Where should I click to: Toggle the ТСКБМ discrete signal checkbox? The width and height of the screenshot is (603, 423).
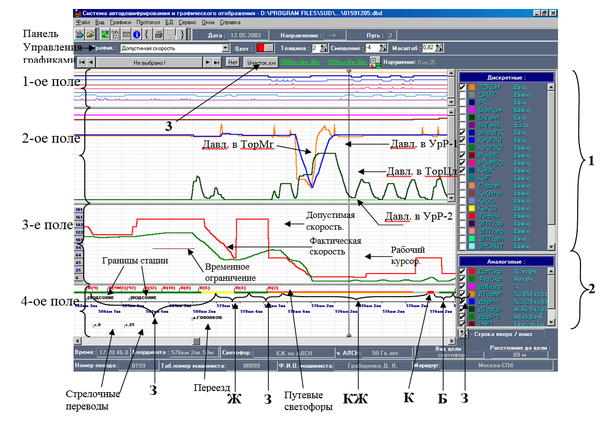[x=460, y=87]
